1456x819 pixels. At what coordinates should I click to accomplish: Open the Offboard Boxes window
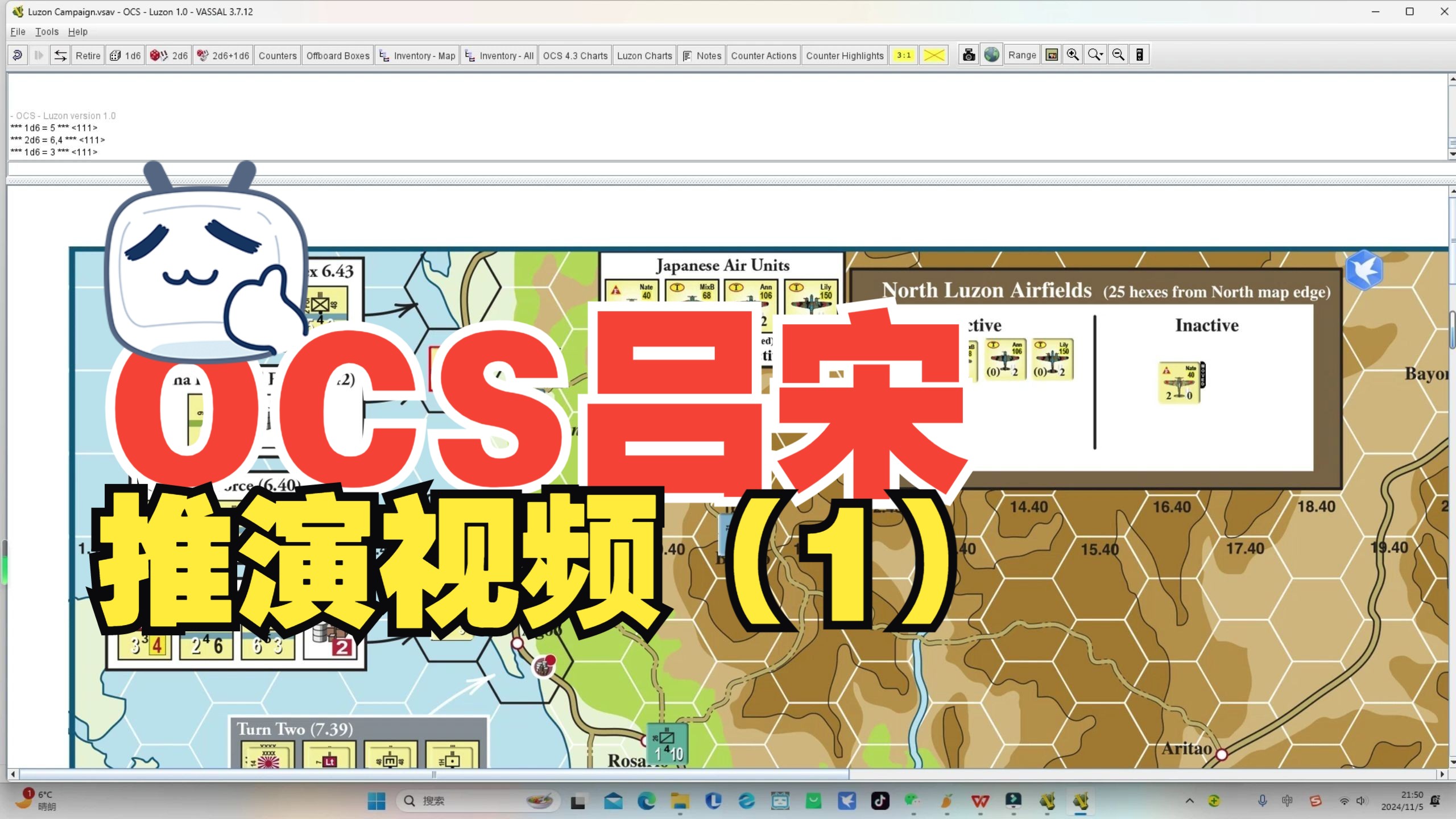(338, 55)
